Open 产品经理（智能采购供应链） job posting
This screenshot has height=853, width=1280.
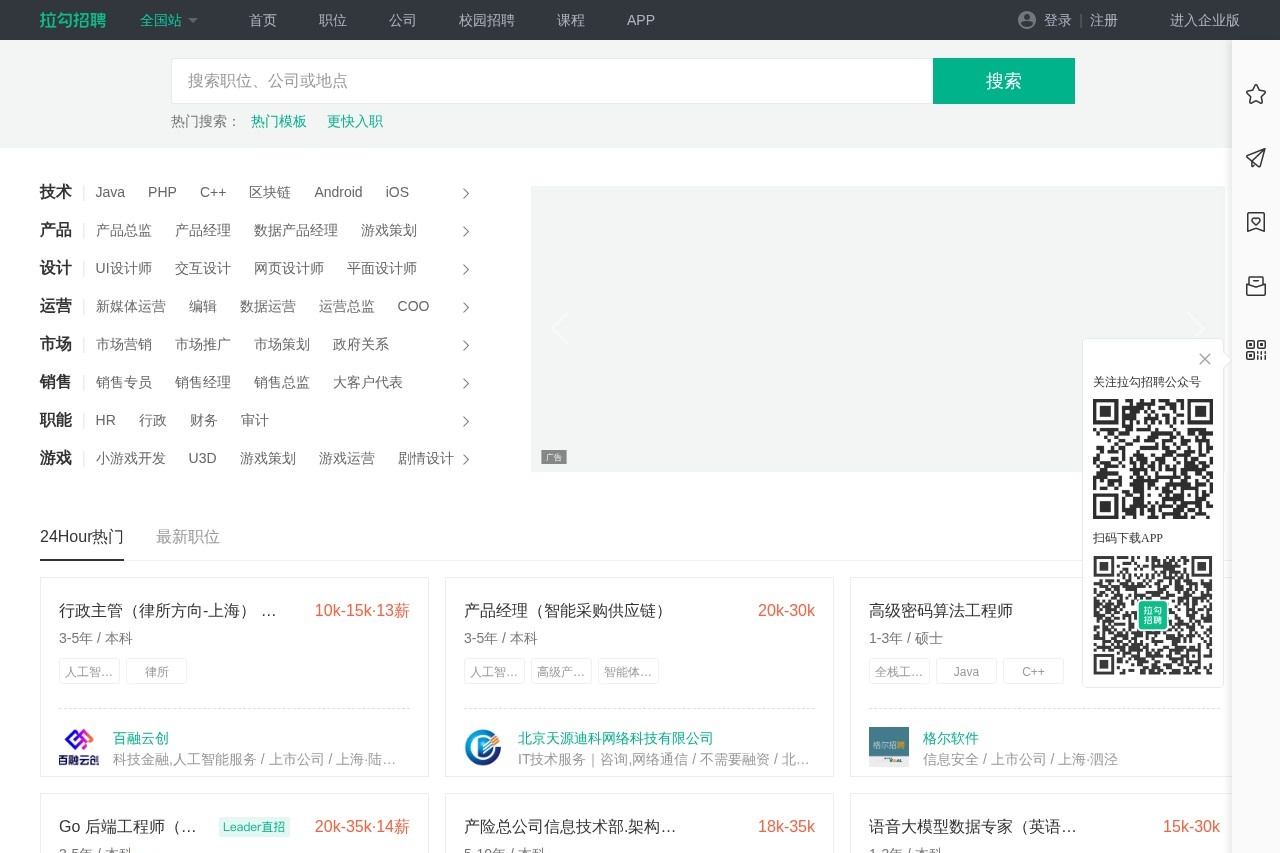(x=566, y=610)
